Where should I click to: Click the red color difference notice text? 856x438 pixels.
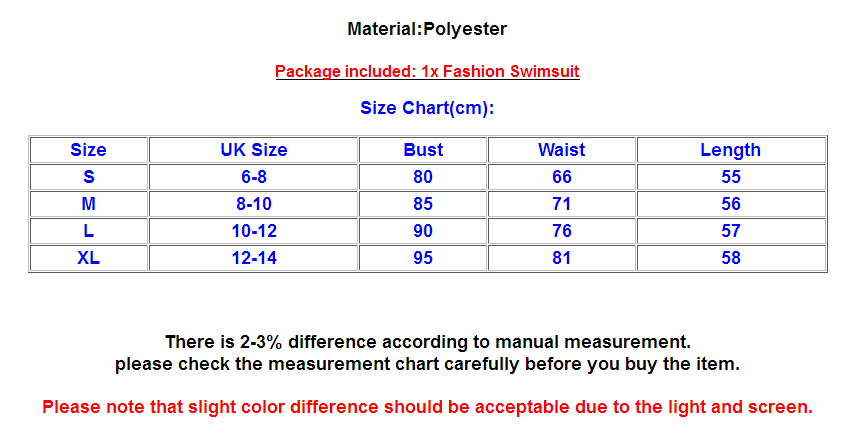(x=427, y=407)
